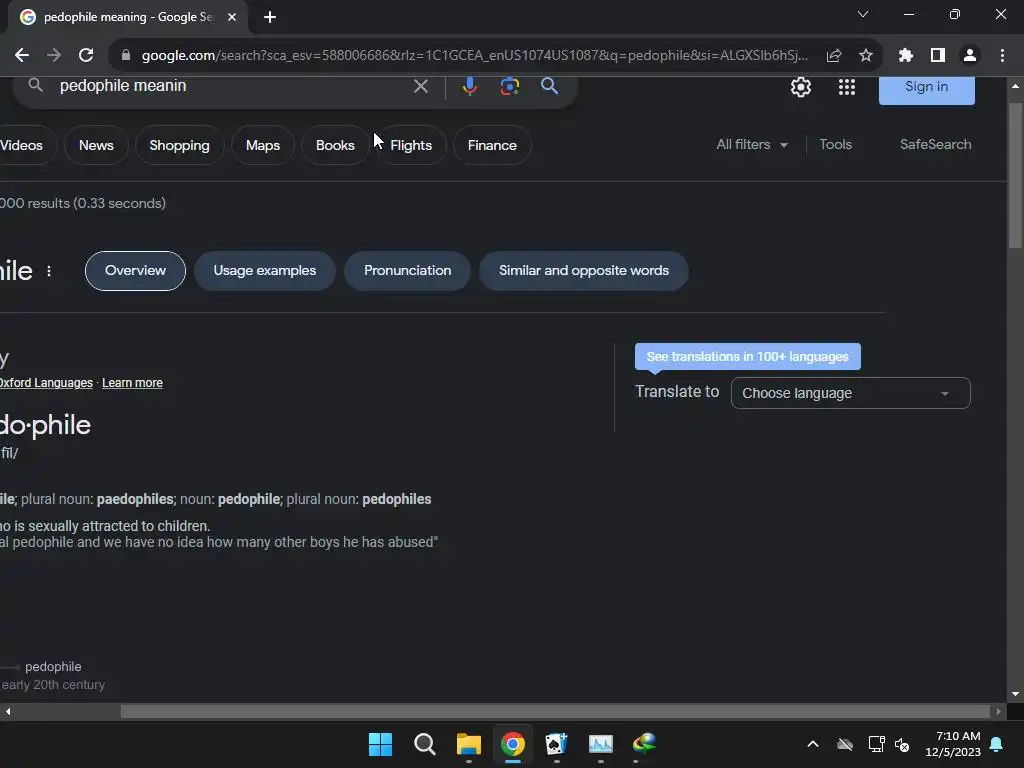Open the Chrome extensions puzzle icon
Viewport: 1024px width, 768px height.
click(905, 56)
